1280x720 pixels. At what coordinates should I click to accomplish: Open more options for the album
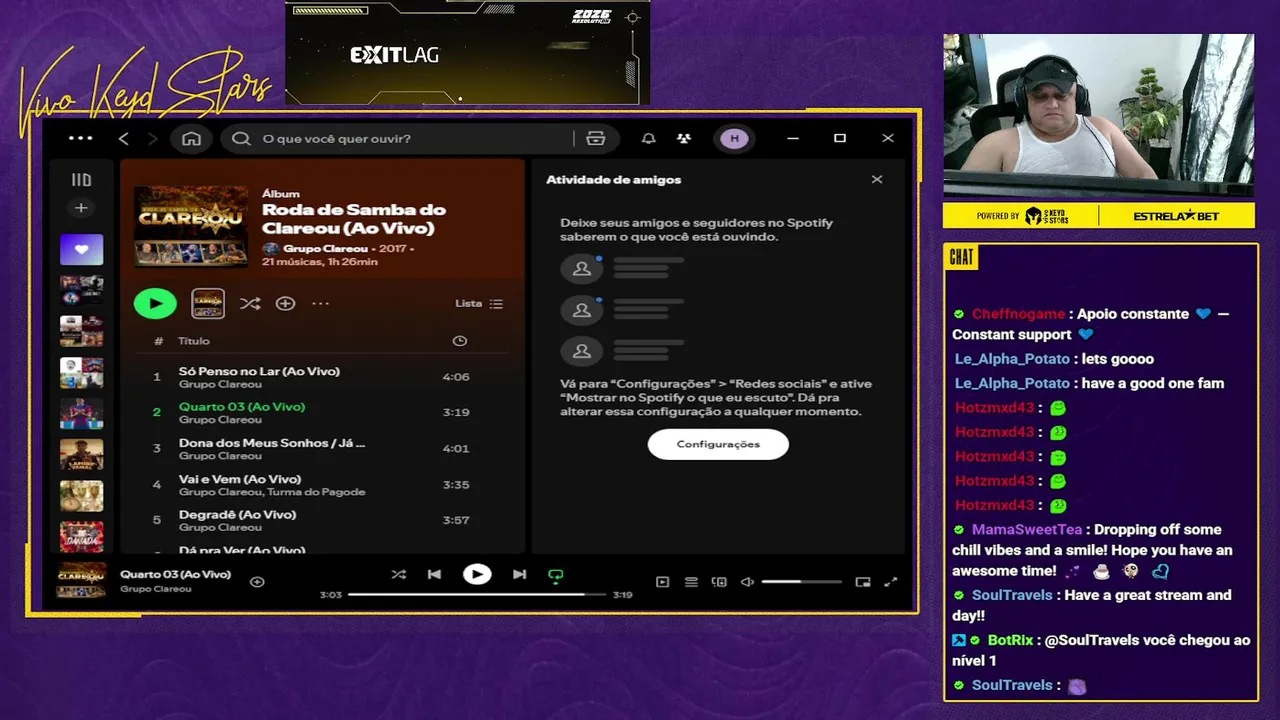coord(320,303)
